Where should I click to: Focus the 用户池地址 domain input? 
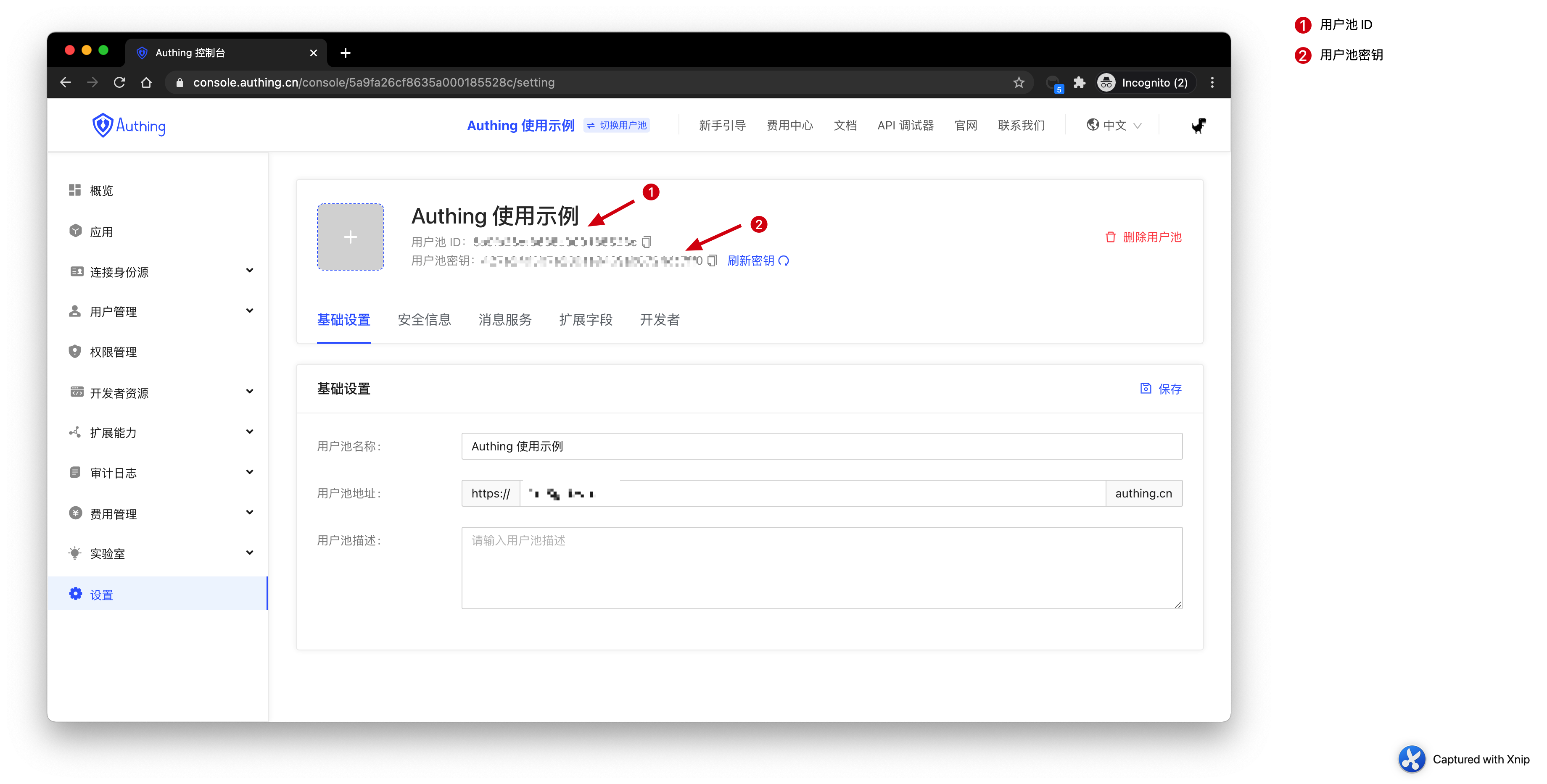pos(813,493)
